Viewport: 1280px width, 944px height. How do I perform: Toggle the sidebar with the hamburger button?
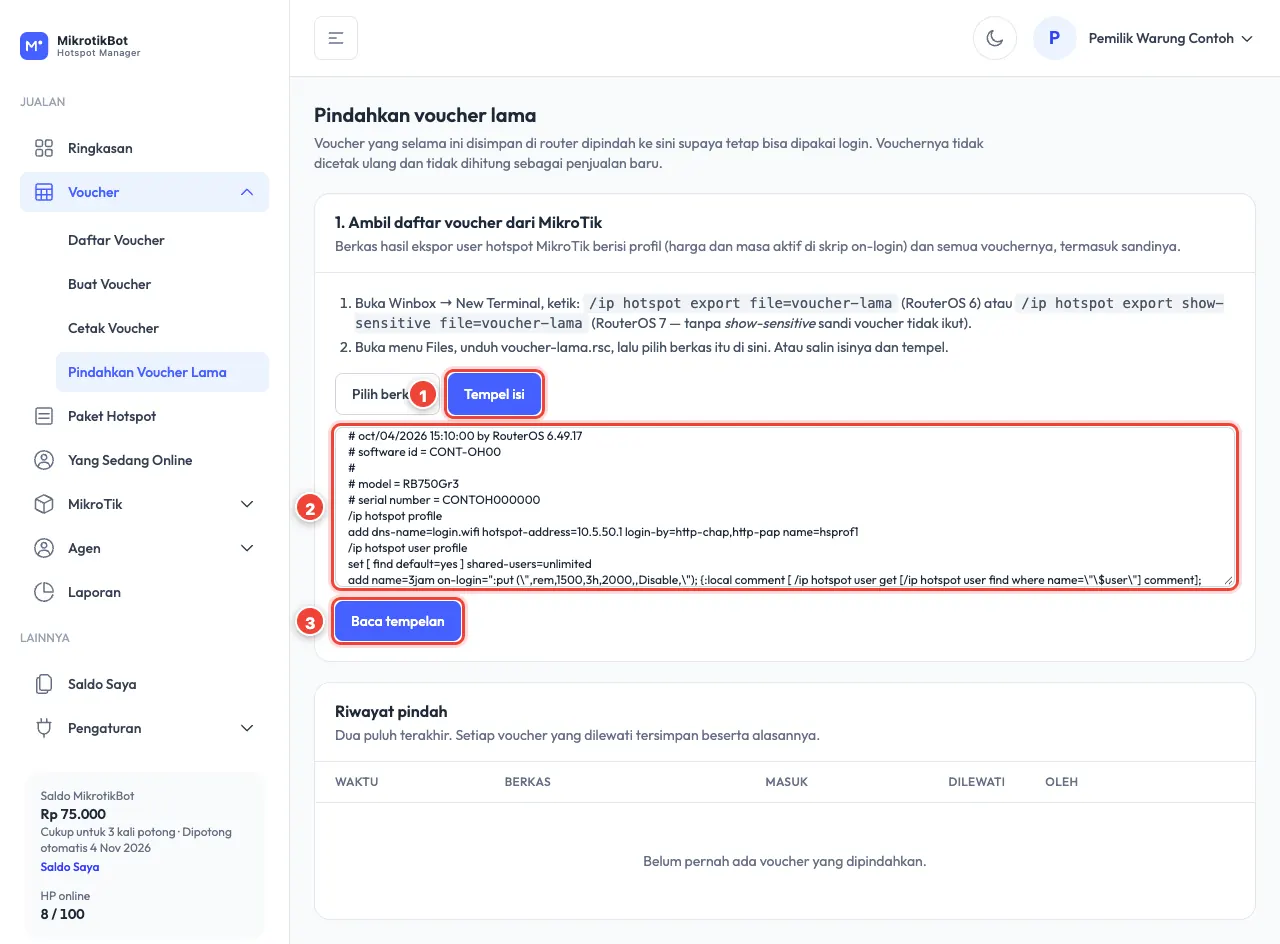336,38
